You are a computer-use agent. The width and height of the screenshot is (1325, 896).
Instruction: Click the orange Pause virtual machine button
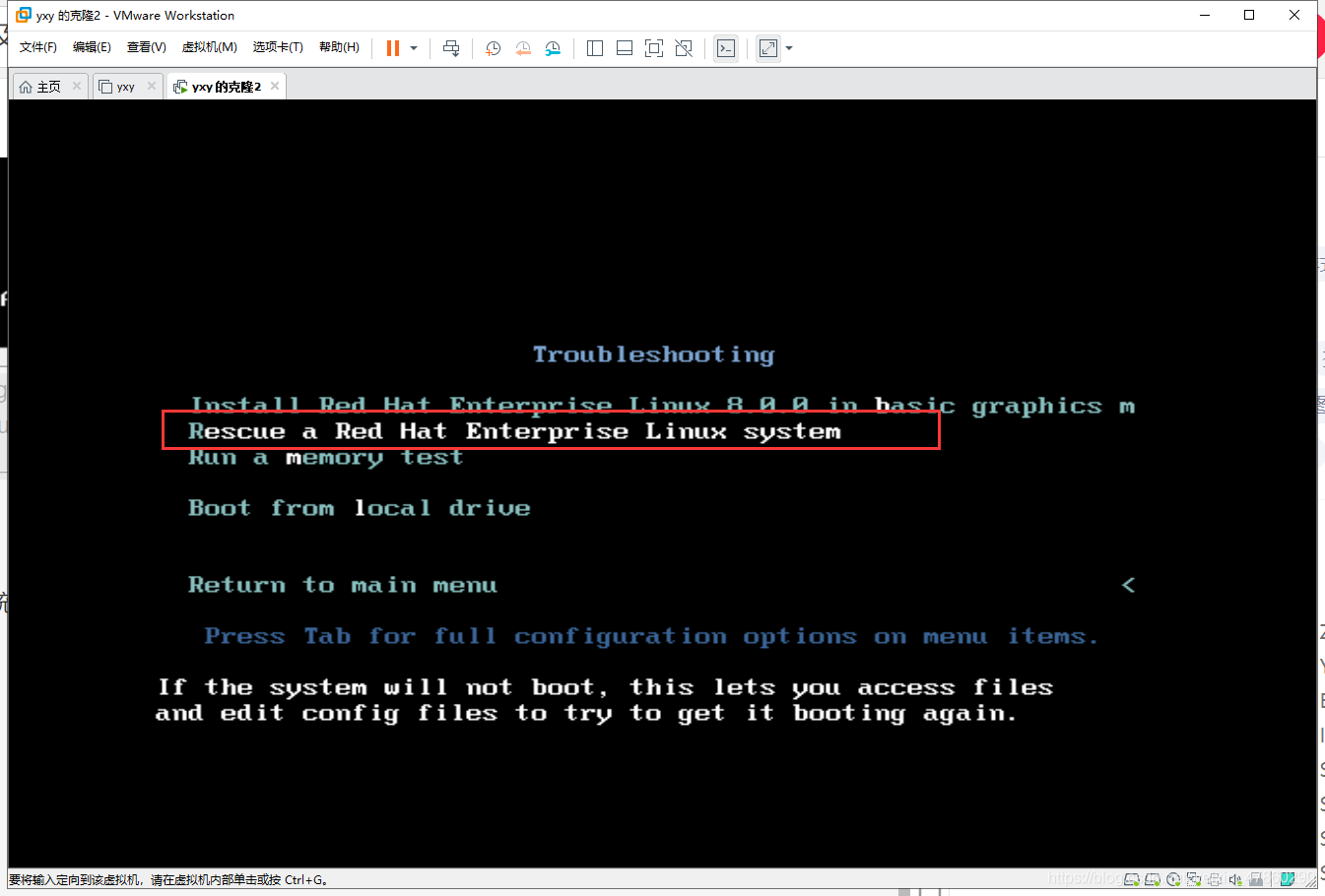tap(393, 48)
